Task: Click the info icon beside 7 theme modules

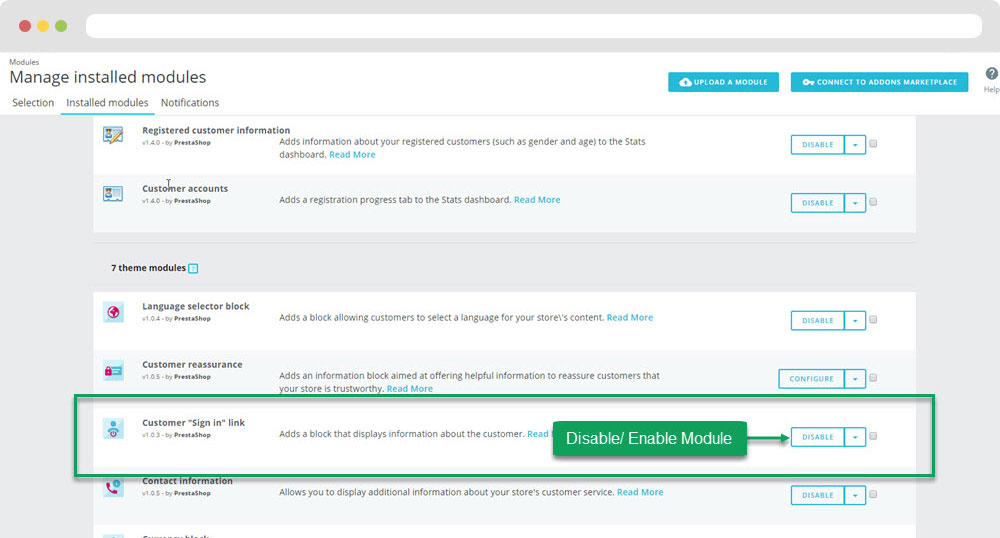Action: click(193, 268)
